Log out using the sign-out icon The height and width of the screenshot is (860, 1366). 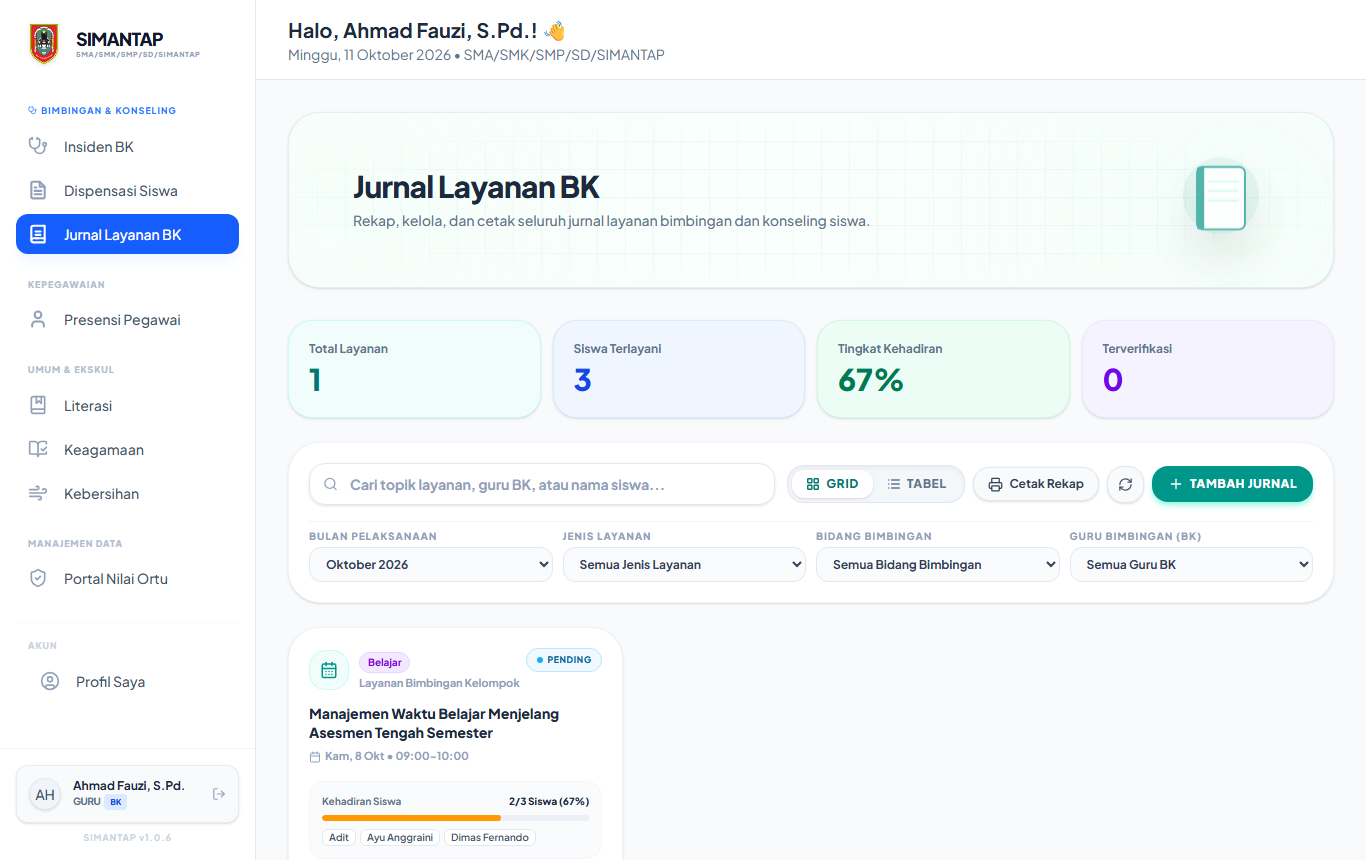coord(219,794)
